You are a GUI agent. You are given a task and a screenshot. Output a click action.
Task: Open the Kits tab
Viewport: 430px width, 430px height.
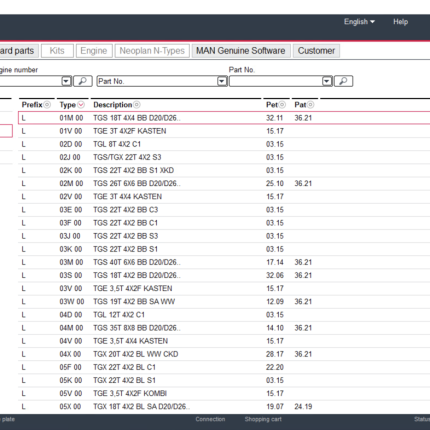click(x=57, y=51)
